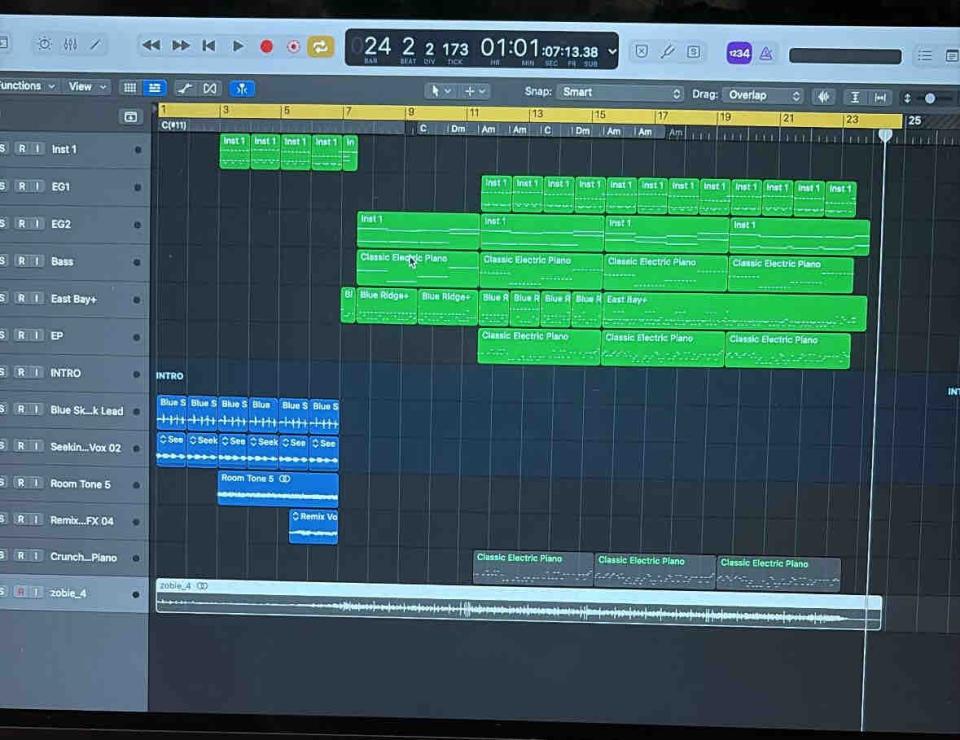This screenshot has width=960, height=740.
Task: Adjust the vertical zoom slider
Action: tap(928, 98)
